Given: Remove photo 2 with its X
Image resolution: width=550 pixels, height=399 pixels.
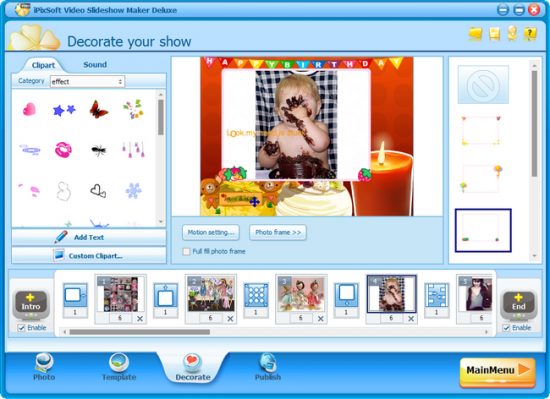Looking at the screenshot, I should [x=230, y=319].
